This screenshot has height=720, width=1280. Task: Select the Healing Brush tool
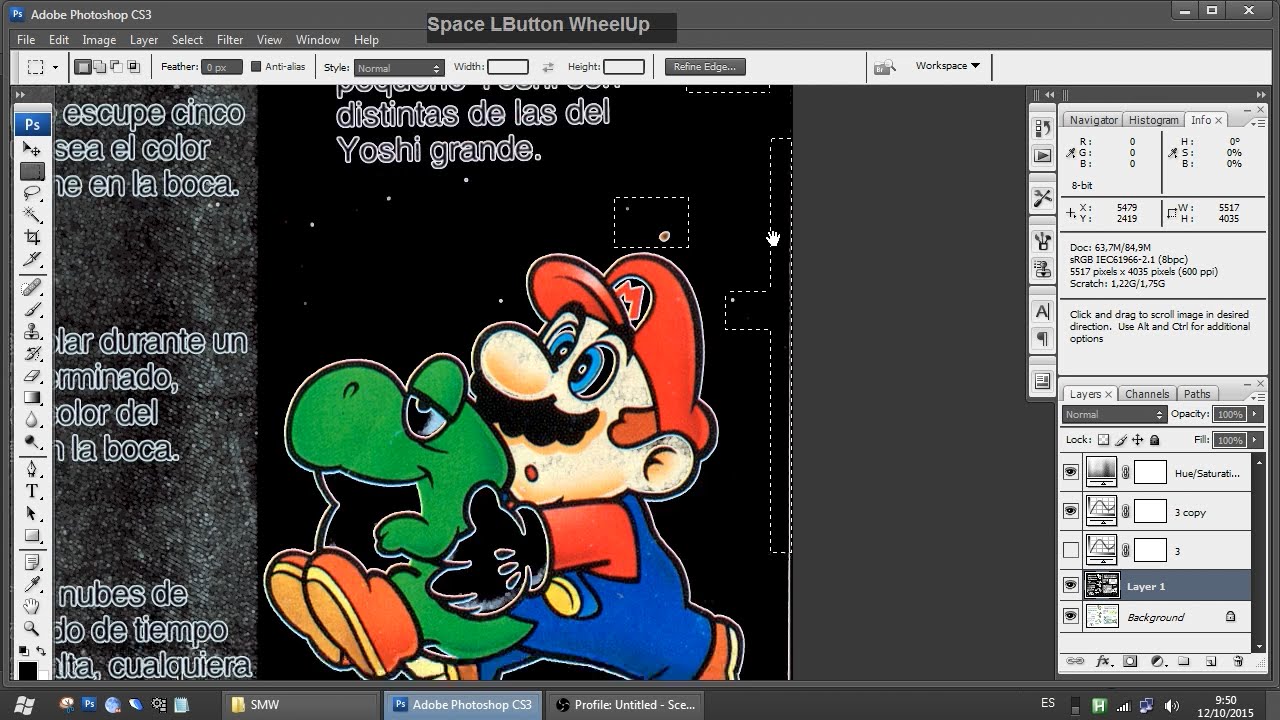pos(32,288)
